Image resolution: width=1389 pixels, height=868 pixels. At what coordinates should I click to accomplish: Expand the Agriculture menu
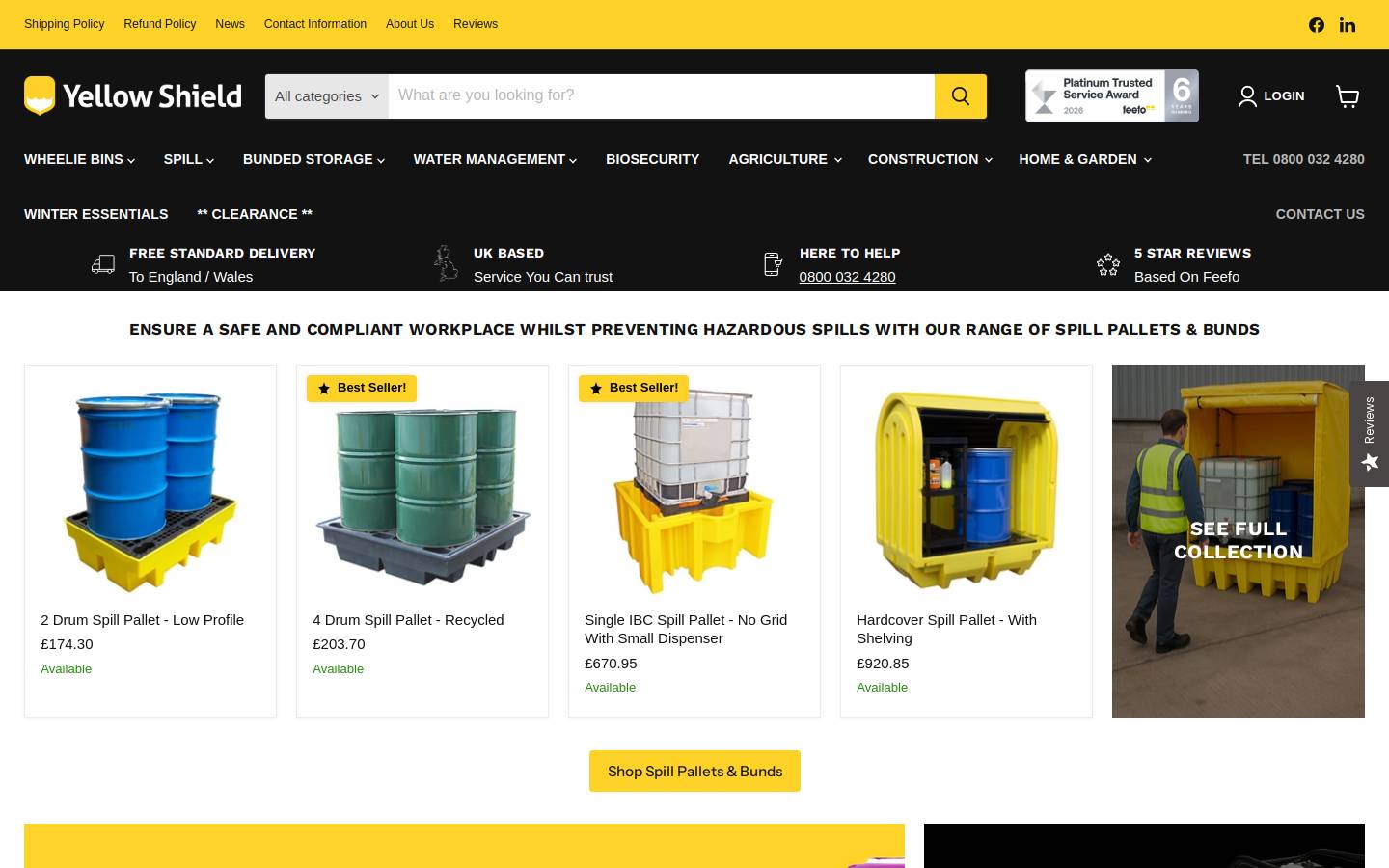tap(785, 159)
